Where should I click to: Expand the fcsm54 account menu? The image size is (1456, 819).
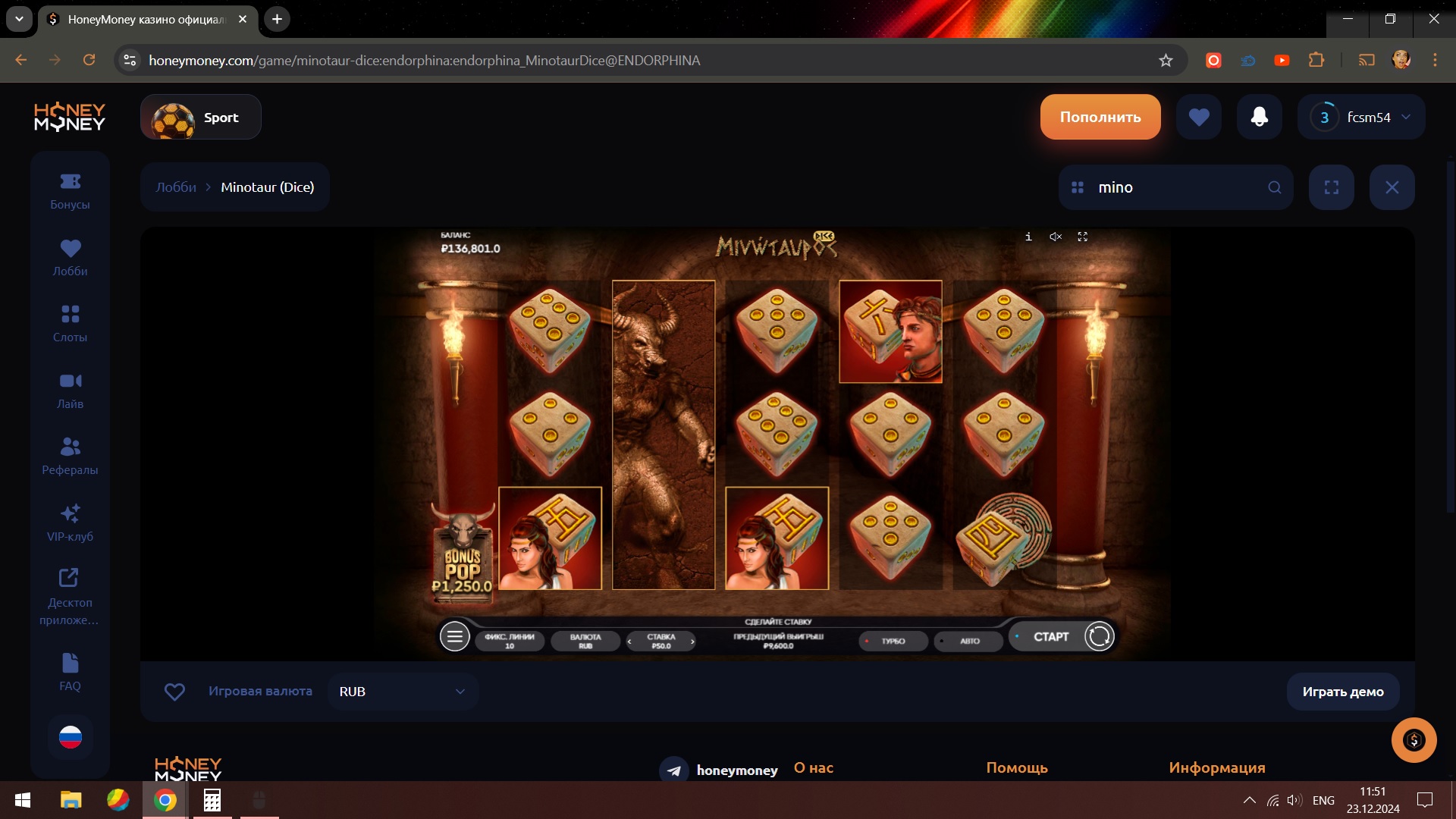coord(1361,117)
